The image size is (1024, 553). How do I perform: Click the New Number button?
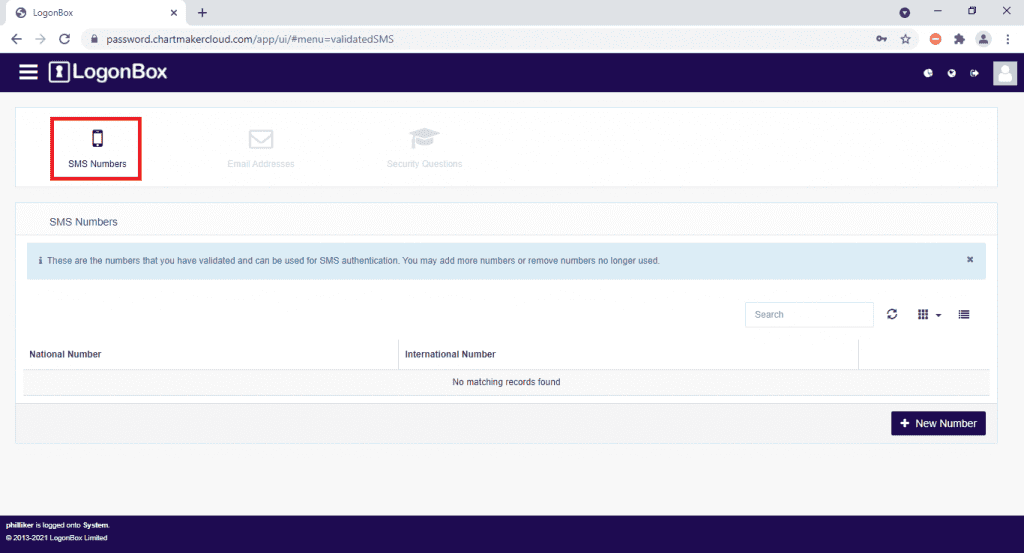pos(938,423)
